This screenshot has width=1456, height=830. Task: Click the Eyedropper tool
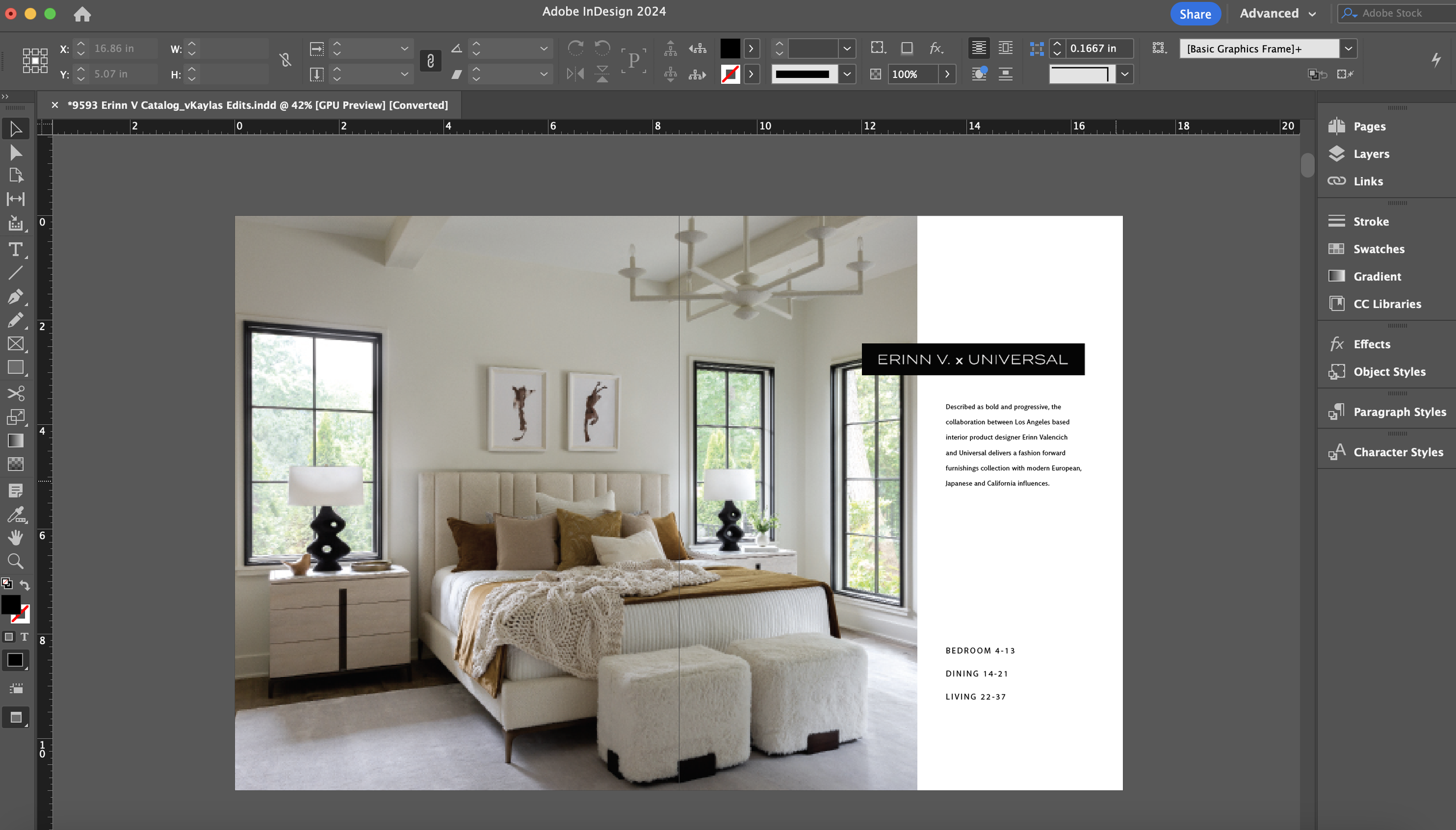(16, 514)
